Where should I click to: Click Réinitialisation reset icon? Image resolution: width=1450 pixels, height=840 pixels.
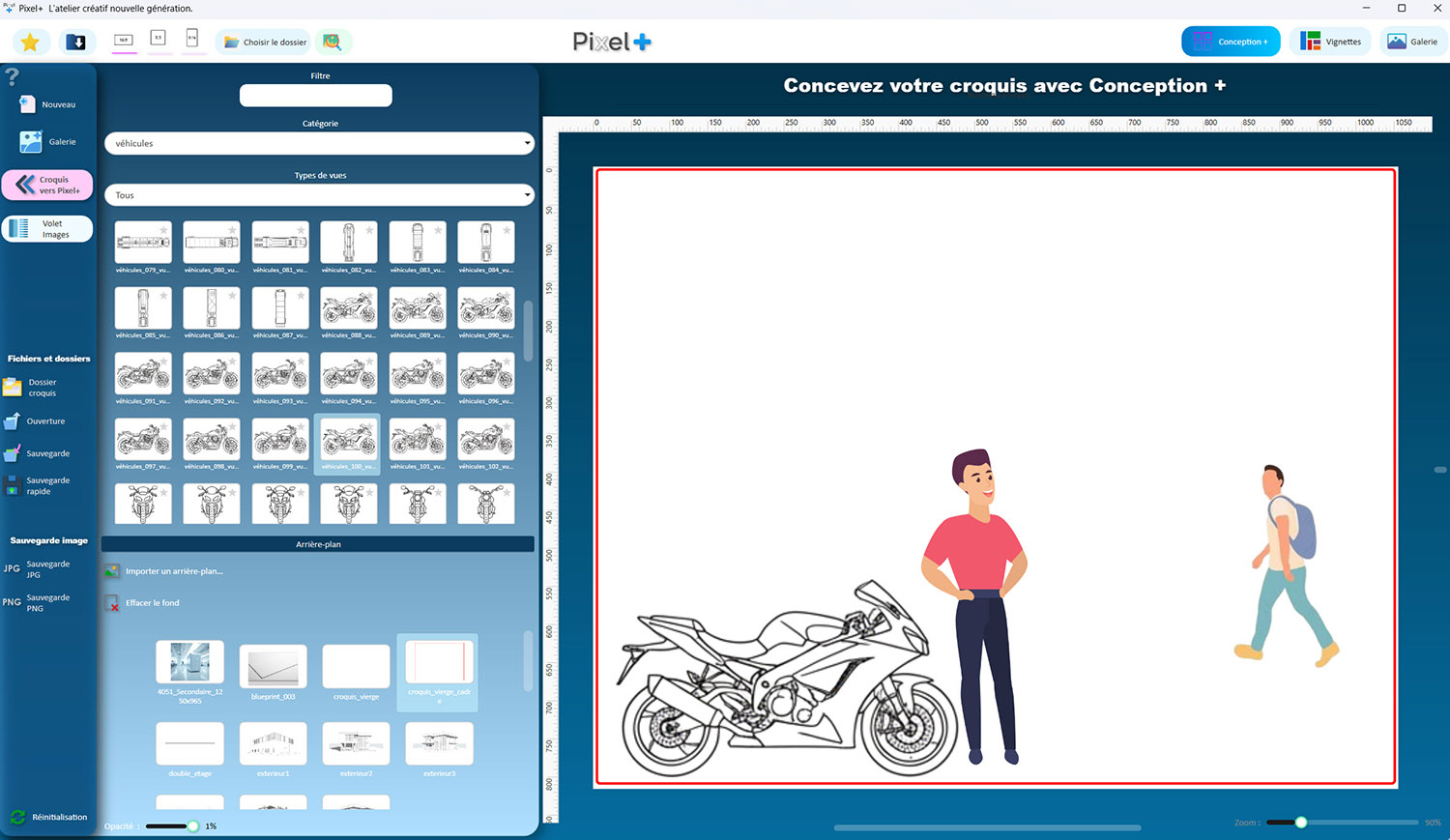tap(17, 817)
